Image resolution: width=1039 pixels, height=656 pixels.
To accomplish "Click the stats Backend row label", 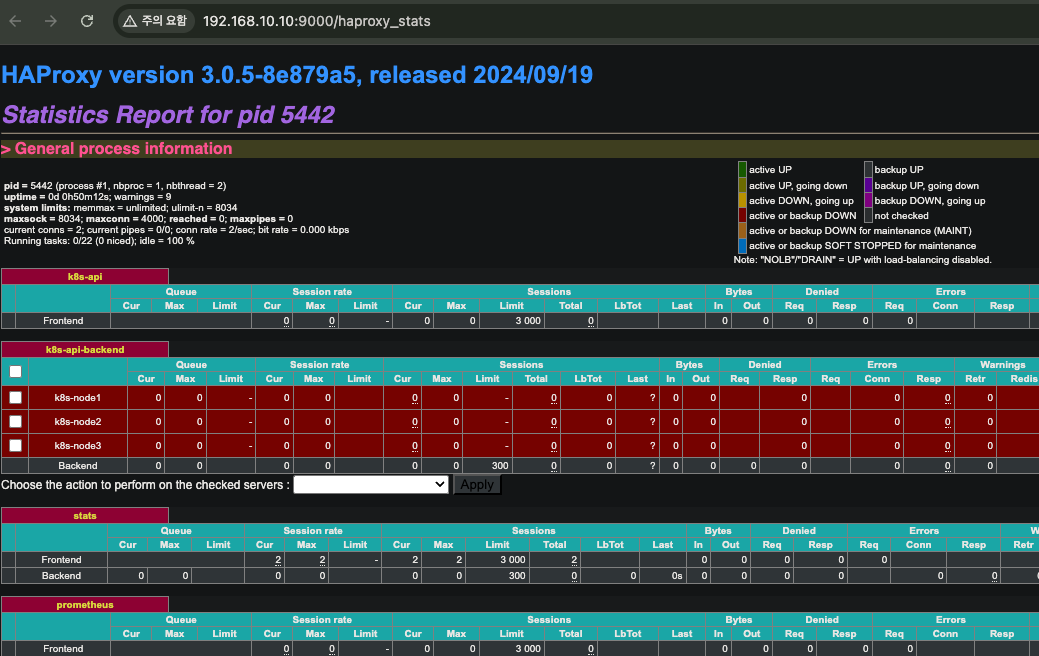I will point(61,576).
